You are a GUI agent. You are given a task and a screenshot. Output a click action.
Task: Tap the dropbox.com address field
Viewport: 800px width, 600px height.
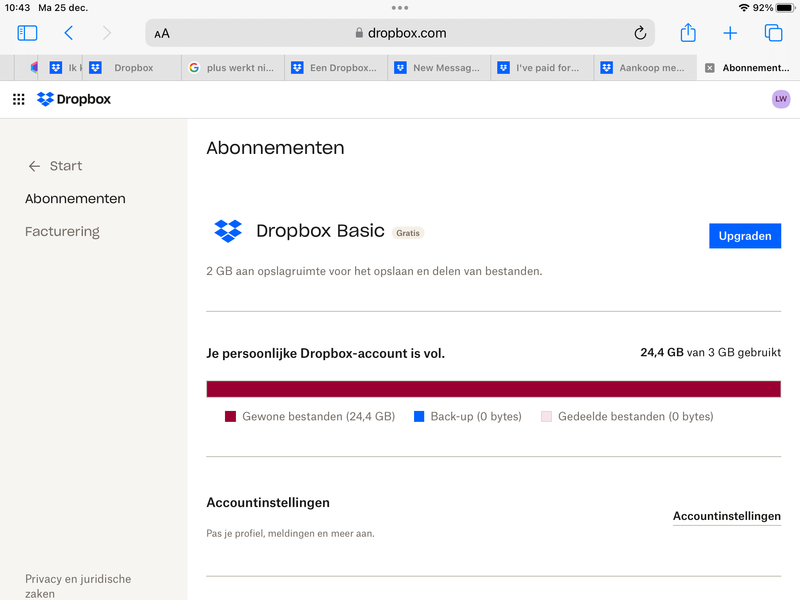point(400,33)
